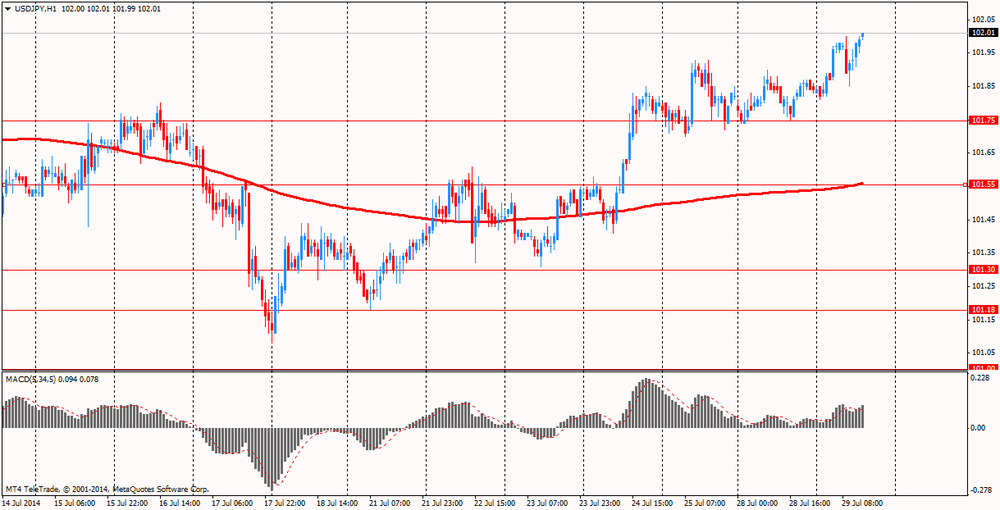This screenshot has width=1000, height=510.
Task: Click the 102.05 value on price scale
Action: click(x=981, y=19)
